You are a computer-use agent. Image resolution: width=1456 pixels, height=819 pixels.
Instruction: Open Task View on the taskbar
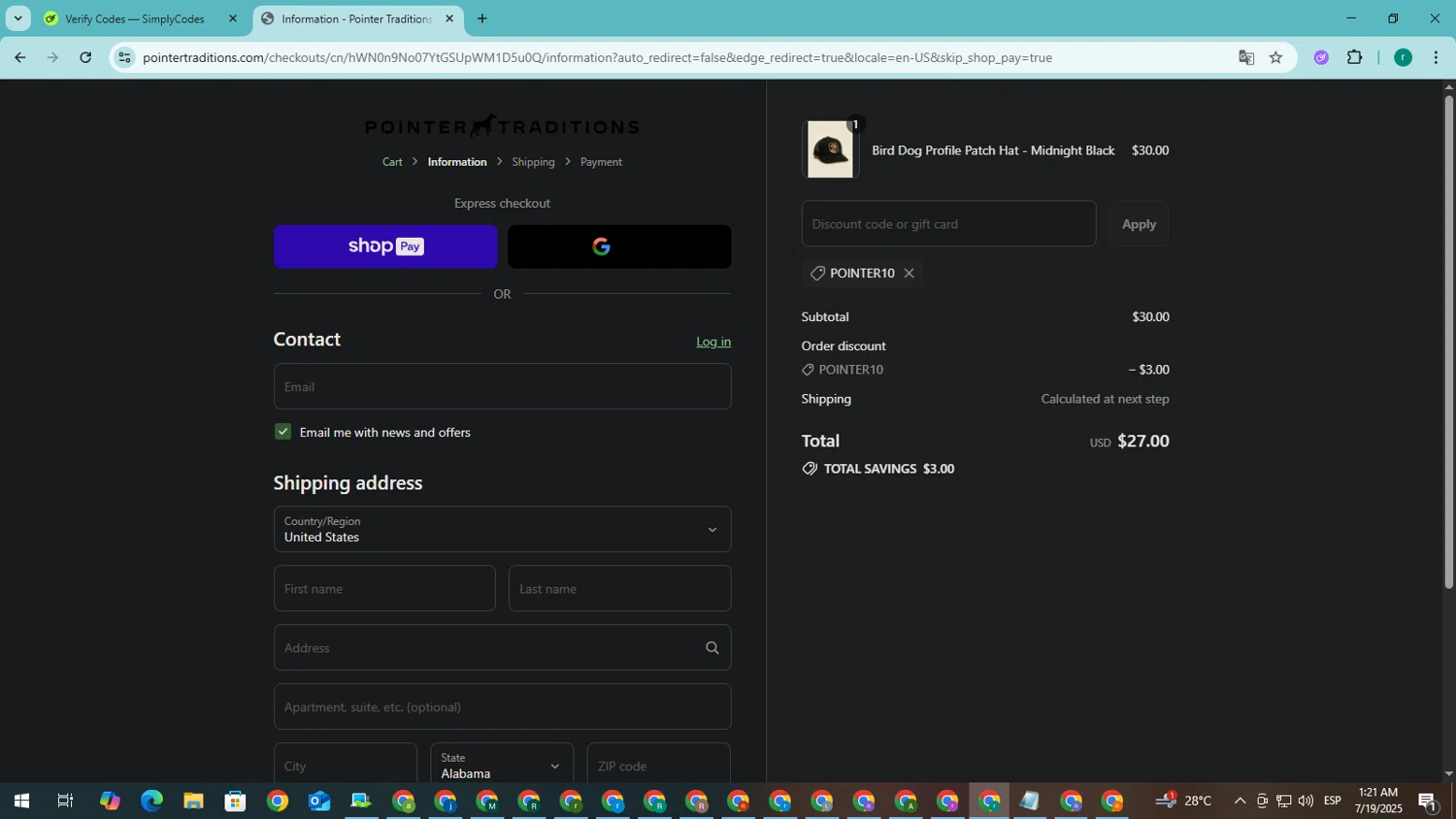(x=65, y=802)
